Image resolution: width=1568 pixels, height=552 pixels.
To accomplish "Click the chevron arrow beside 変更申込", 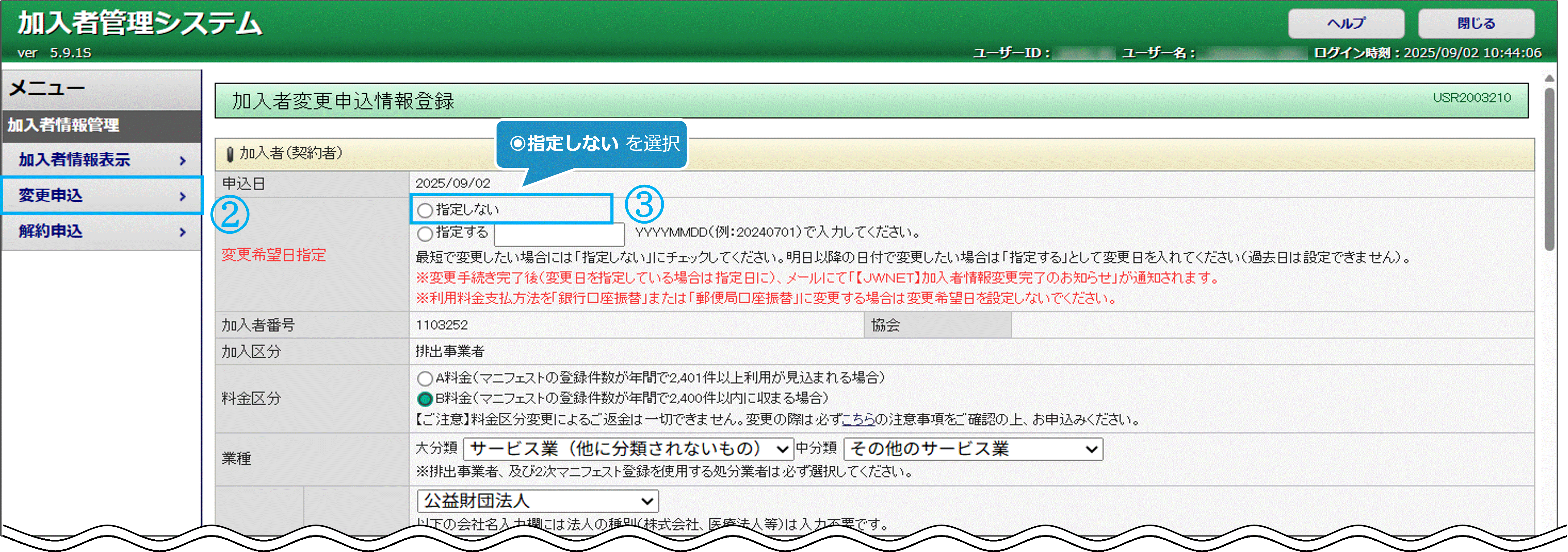I will click(183, 196).
